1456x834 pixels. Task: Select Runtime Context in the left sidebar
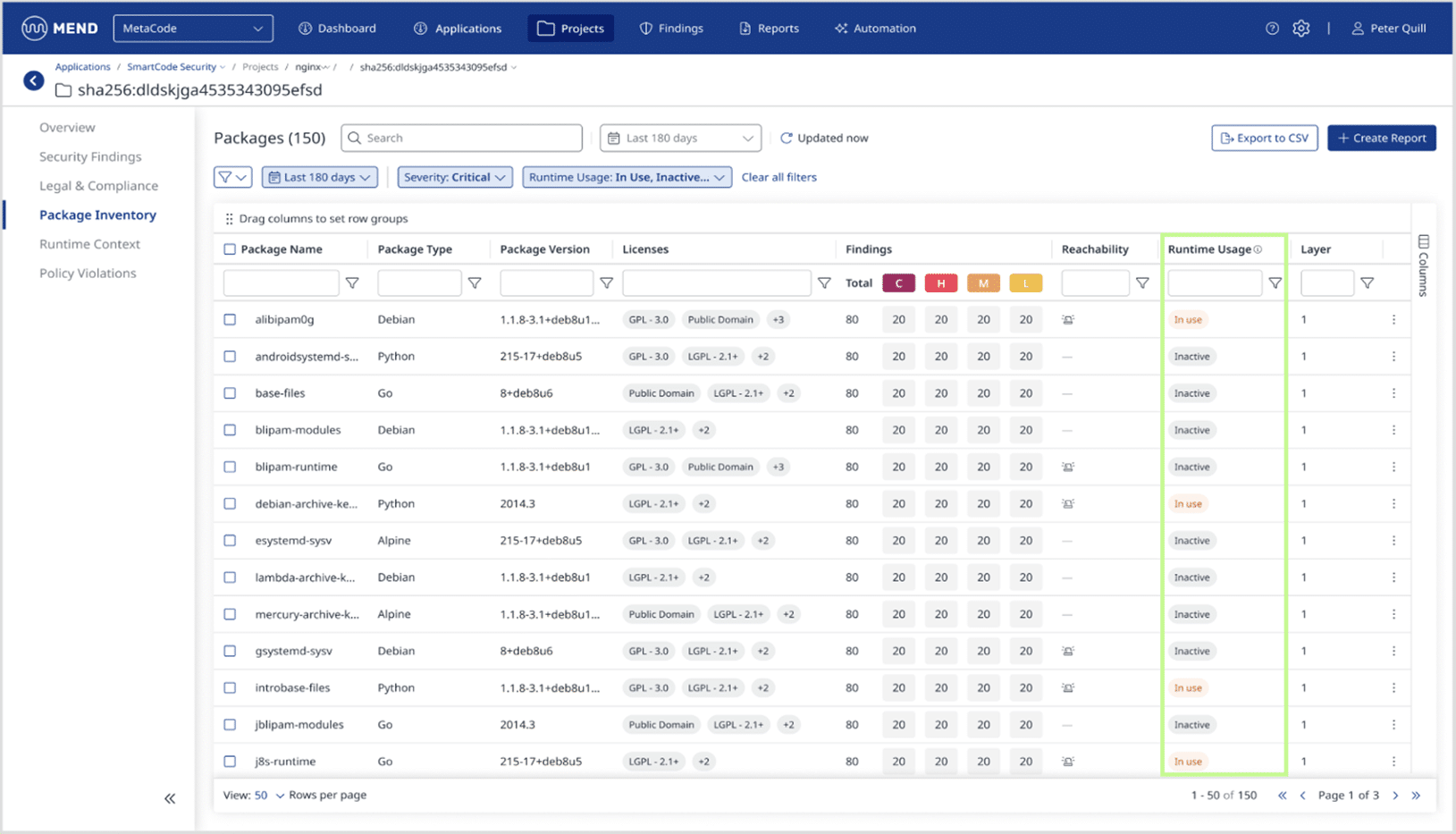pyautogui.click(x=89, y=243)
